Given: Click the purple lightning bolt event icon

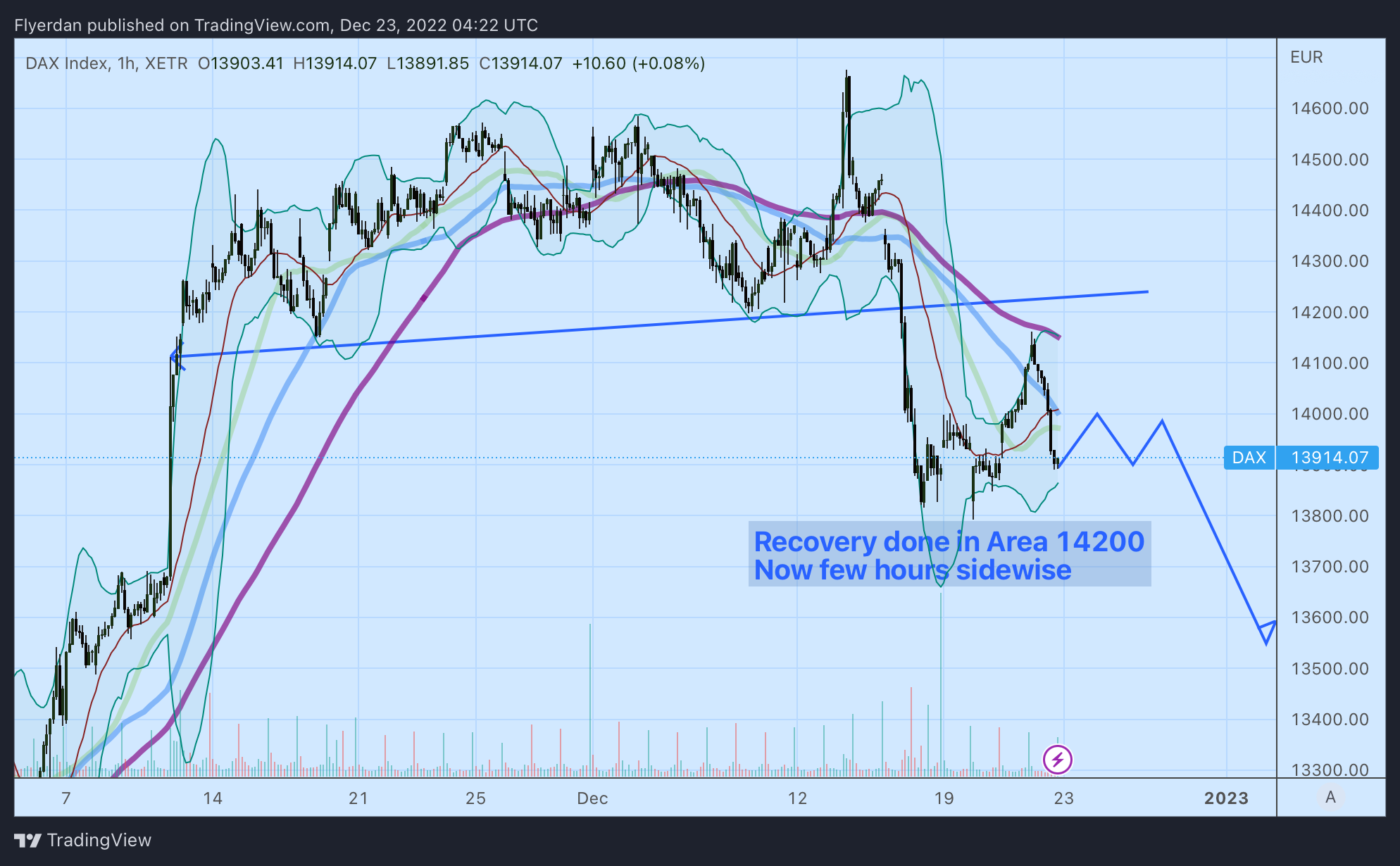Looking at the screenshot, I should click(1057, 760).
